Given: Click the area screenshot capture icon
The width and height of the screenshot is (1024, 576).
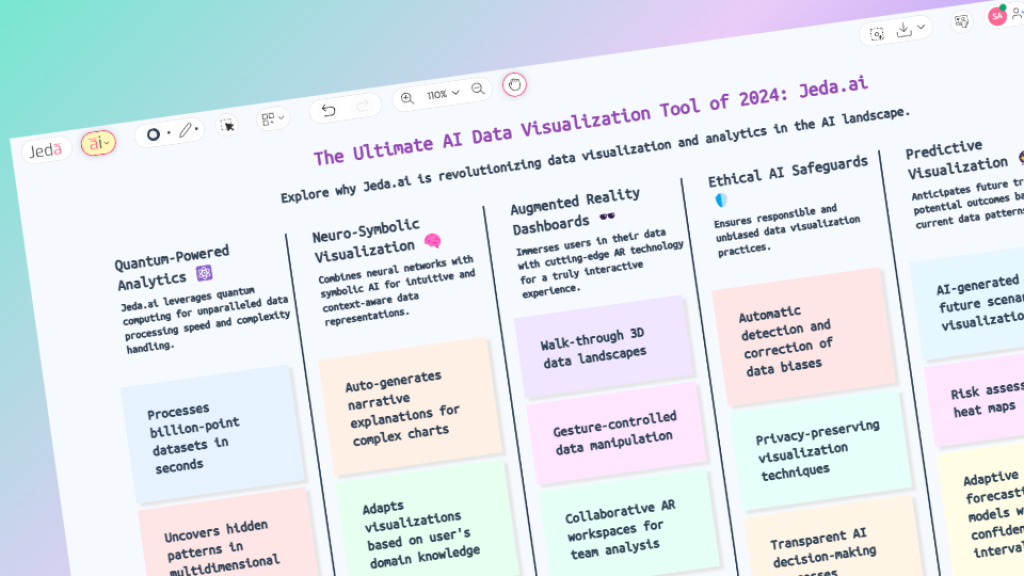Looking at the screenshot, I should (877, 34).
